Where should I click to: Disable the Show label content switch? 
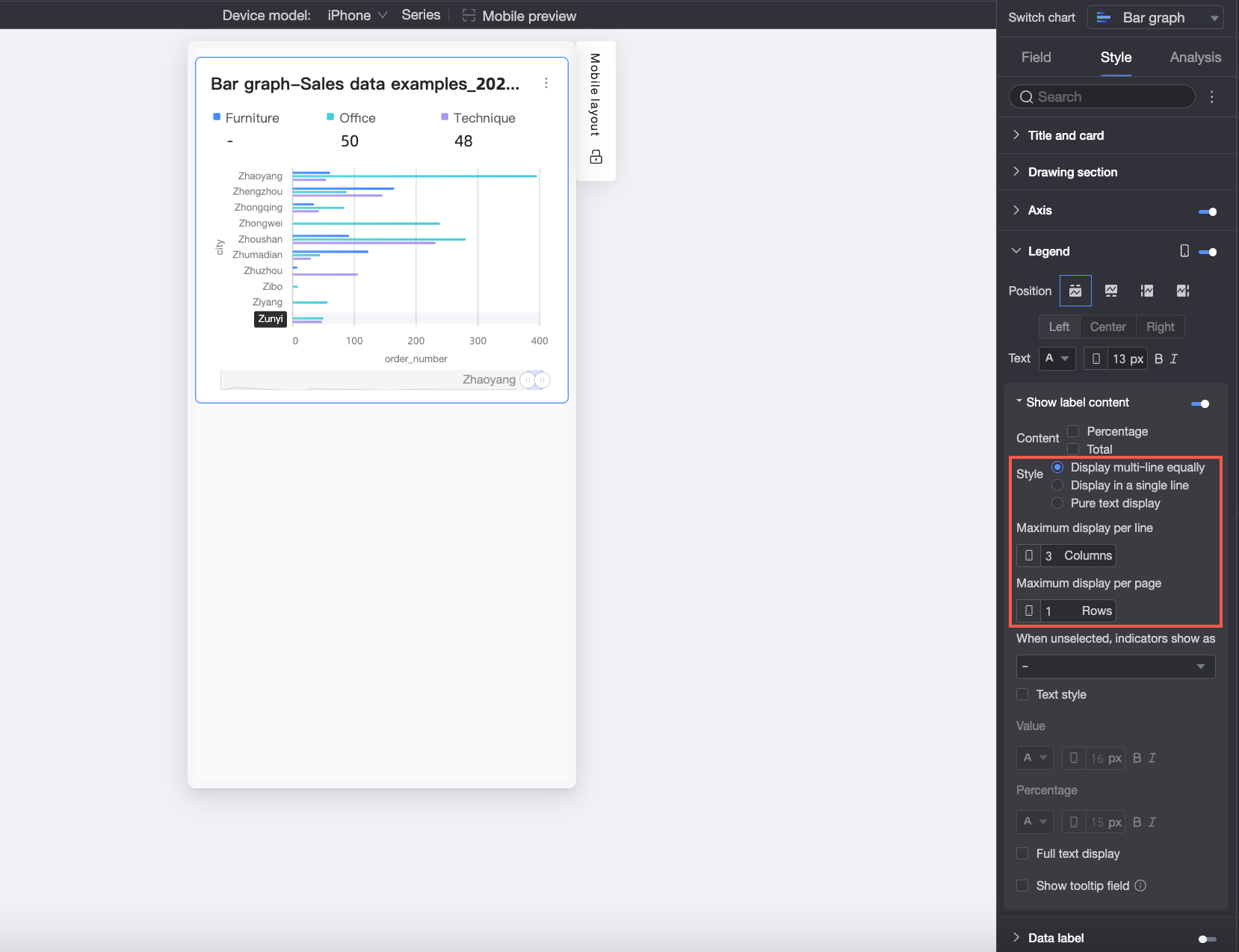tap(1200, 404)
